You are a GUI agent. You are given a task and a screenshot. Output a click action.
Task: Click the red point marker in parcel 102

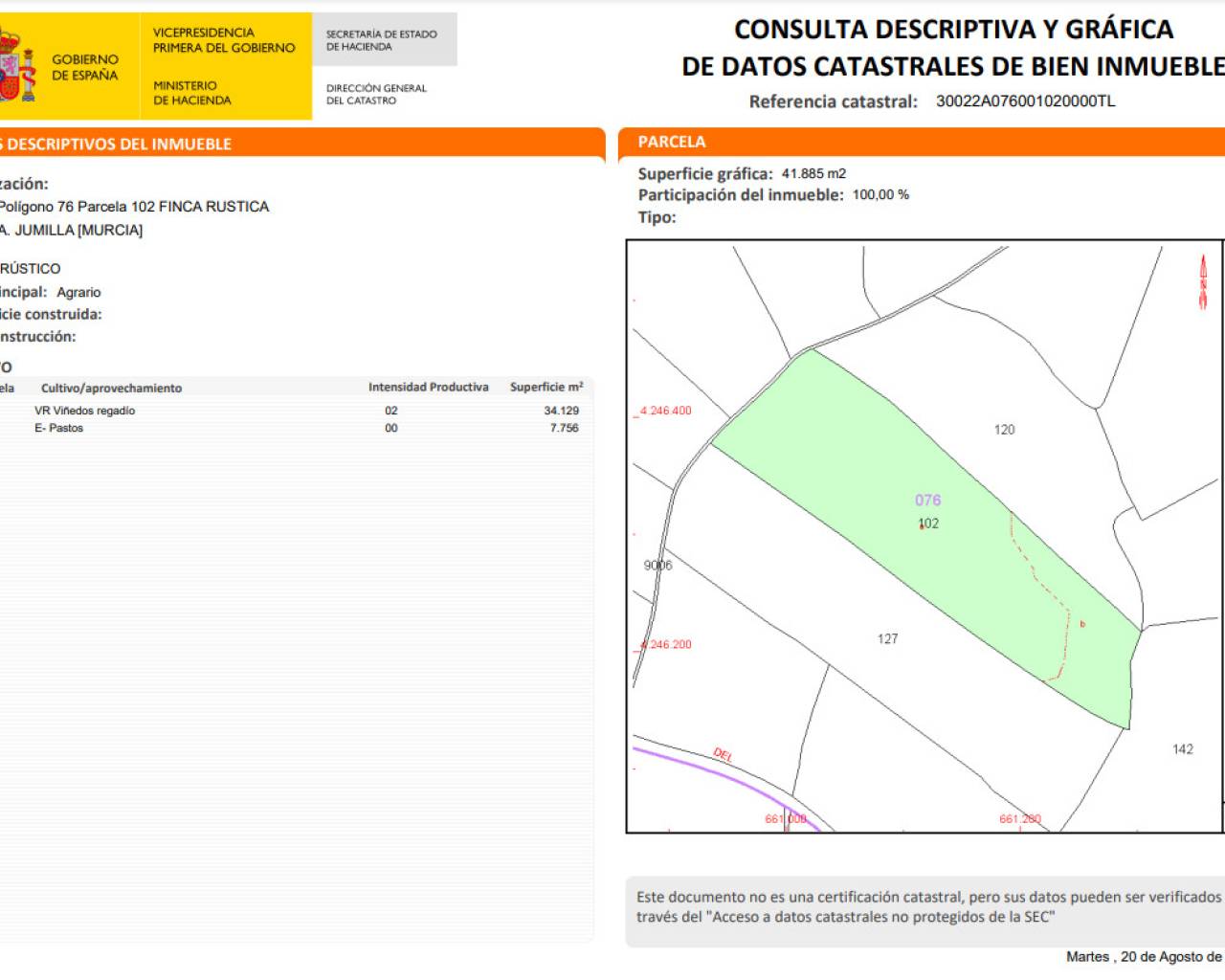(x=922, y=526)
